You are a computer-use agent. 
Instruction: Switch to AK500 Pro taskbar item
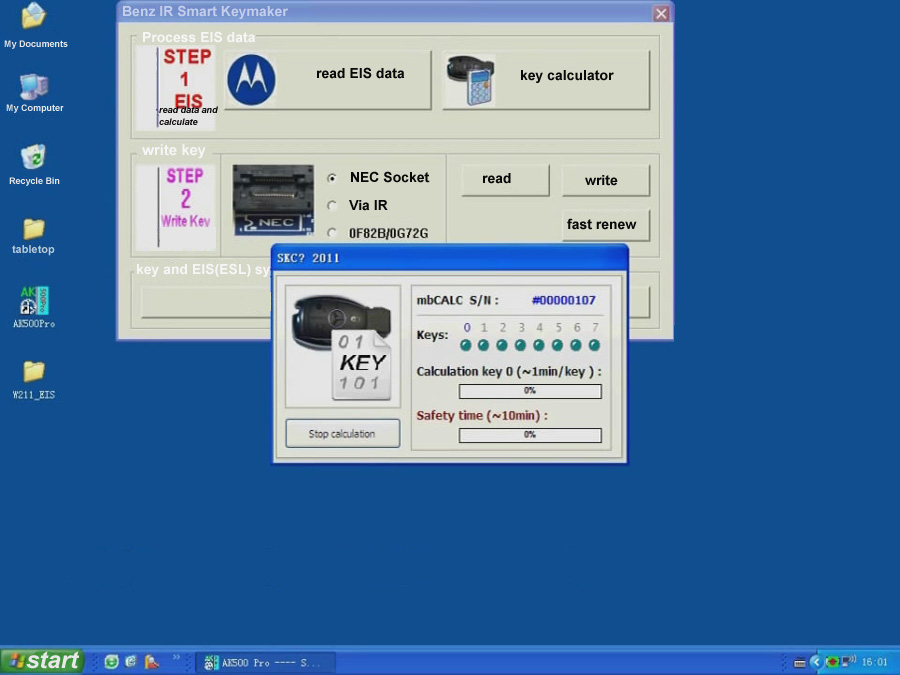pos(265,662)
